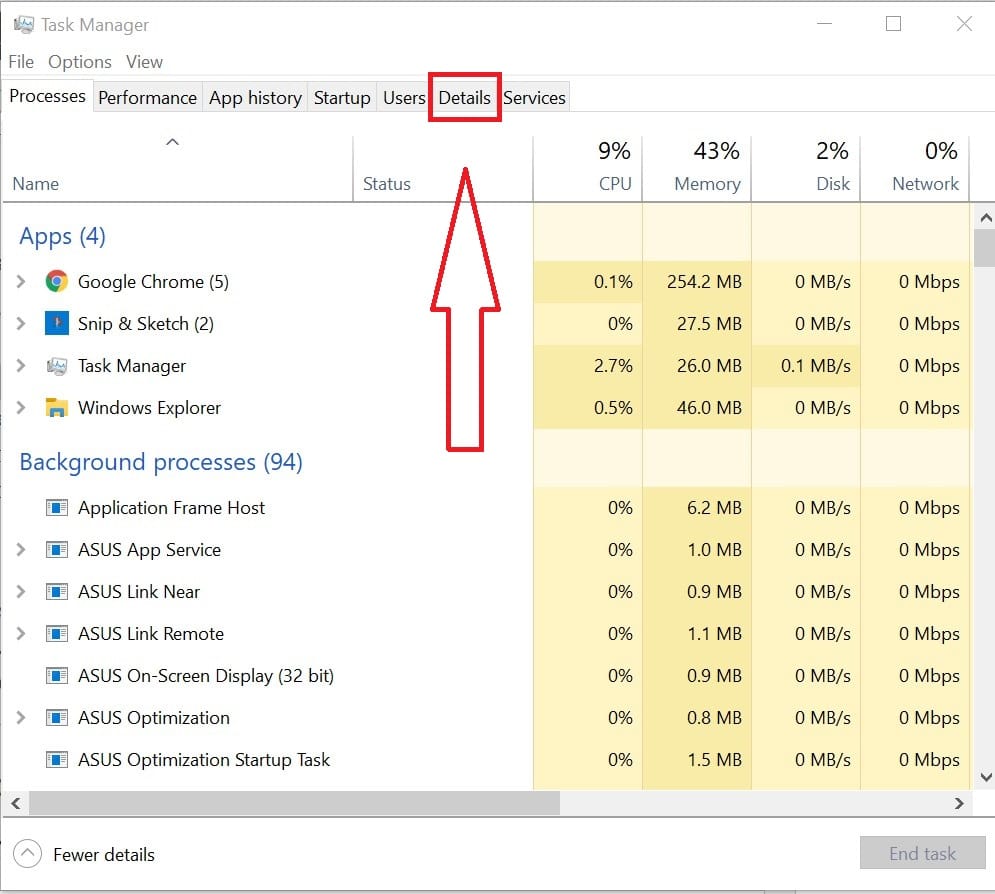Open the View menu

pyautogui.click(x=144, y=62)
